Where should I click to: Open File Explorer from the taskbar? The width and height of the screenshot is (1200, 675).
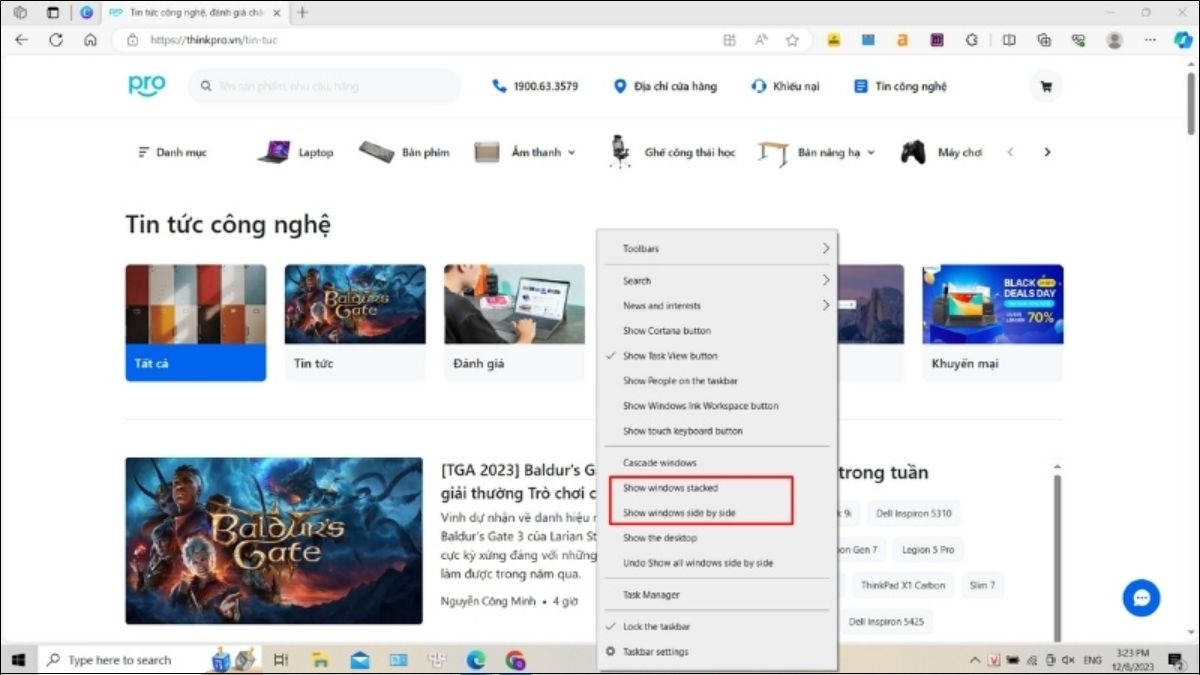[x=320, y=660]
